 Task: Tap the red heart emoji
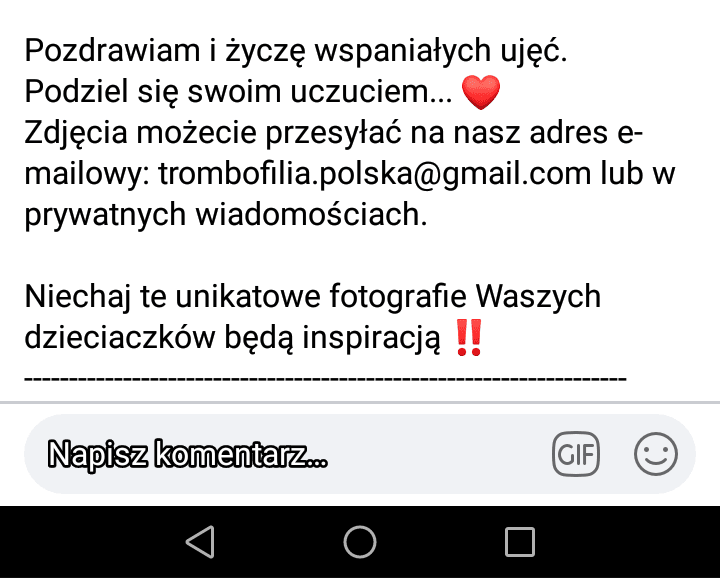[x=481, y=92]
